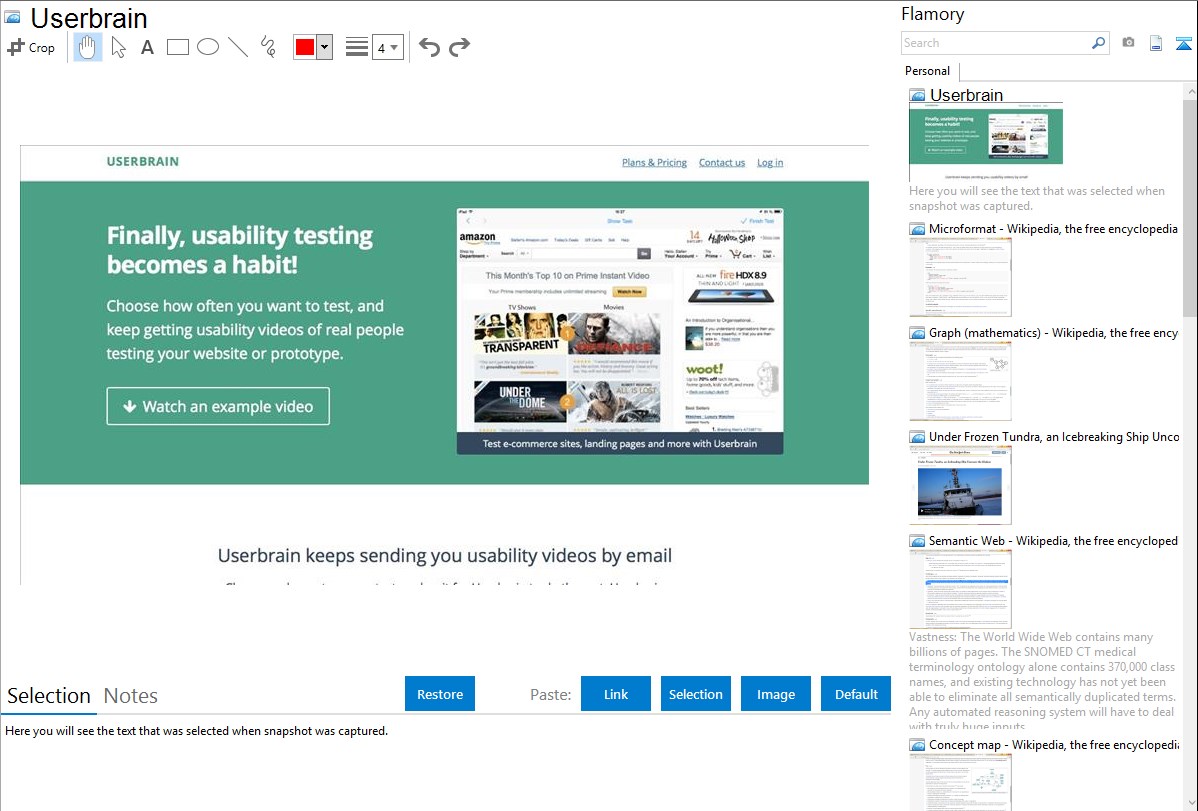
Task: Activate the hand pan tool
Action: (87, 47)
